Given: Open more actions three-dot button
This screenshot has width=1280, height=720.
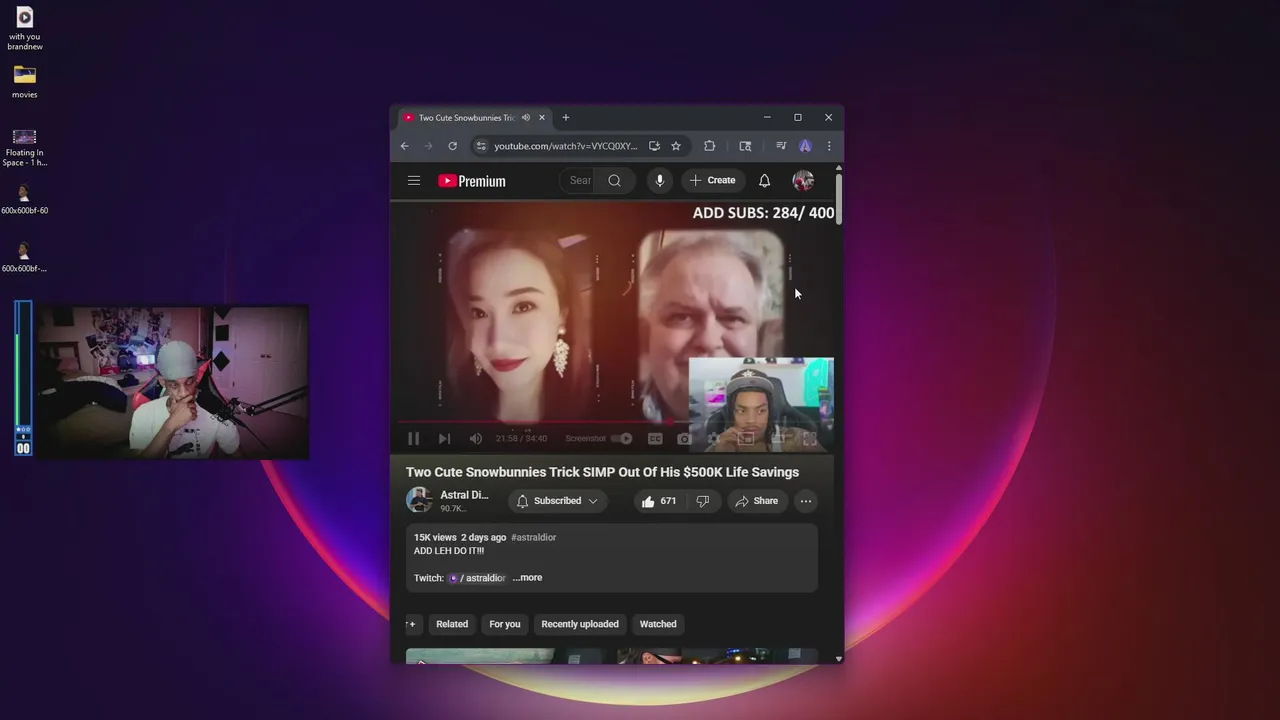Looking at the screenshot, I should [x=806, y=501].
